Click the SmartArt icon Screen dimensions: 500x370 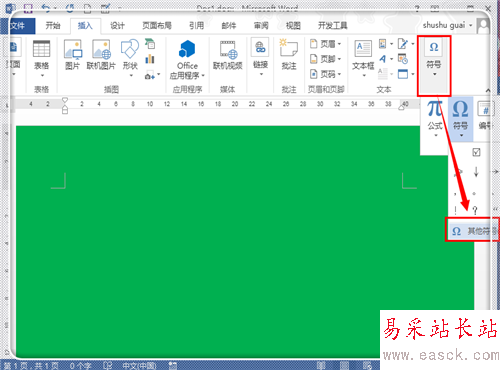tap(150, 44)
